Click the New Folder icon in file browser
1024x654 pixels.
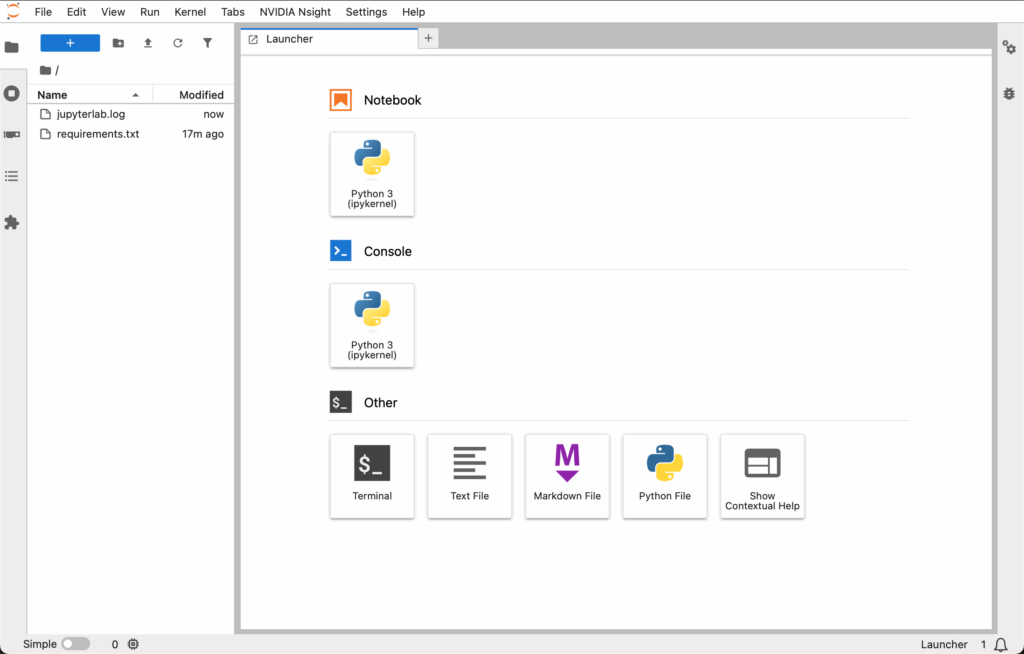point(118,43)
